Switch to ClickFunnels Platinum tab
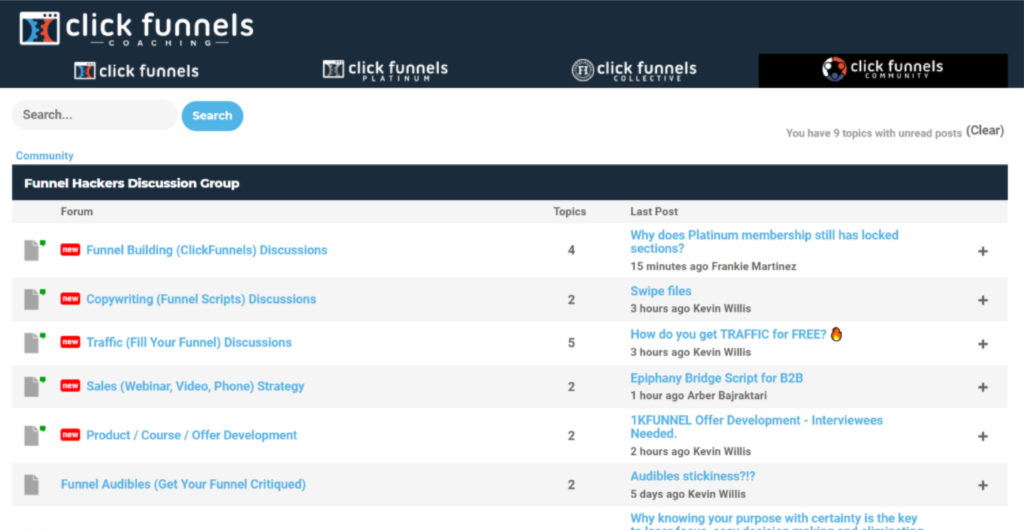The width and height of the screenshot is (1024, 530). (385, 70)
